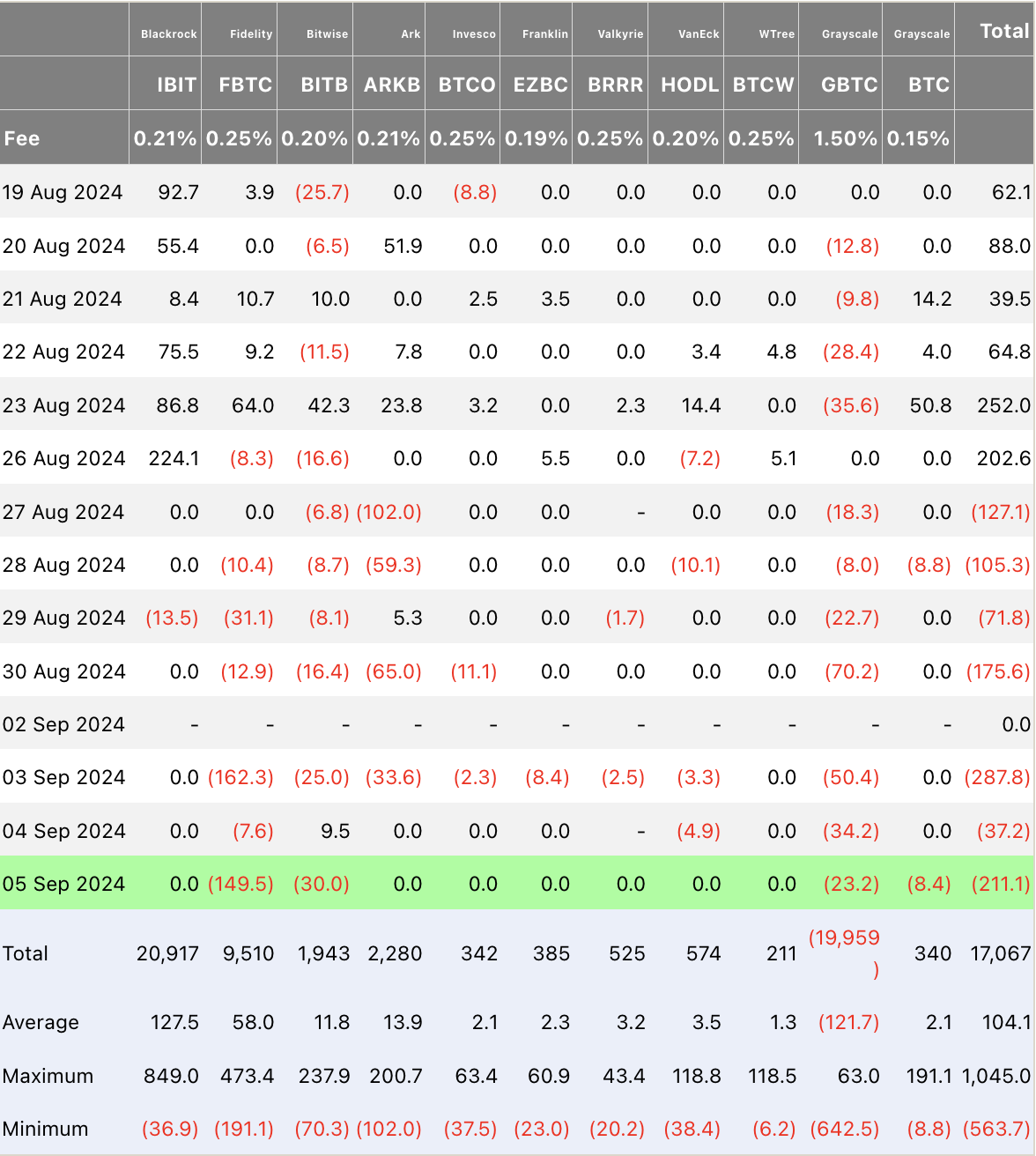Click the Valkyrie issuer header label

[x=621, y=34]
